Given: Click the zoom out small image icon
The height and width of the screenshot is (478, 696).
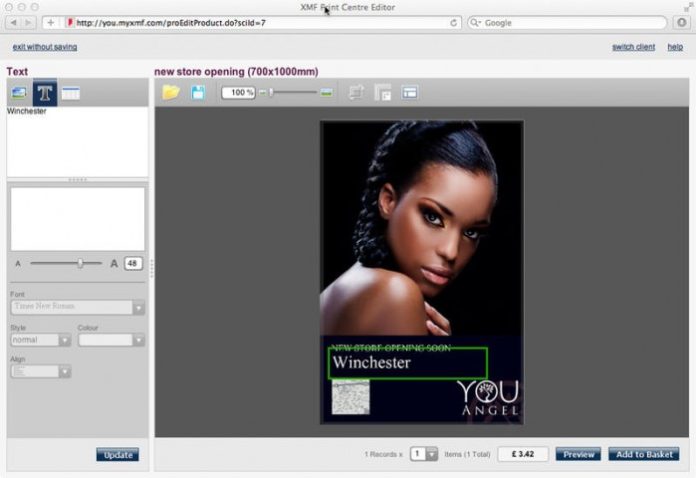Looking at the screenshot, I should click(263, 92).
